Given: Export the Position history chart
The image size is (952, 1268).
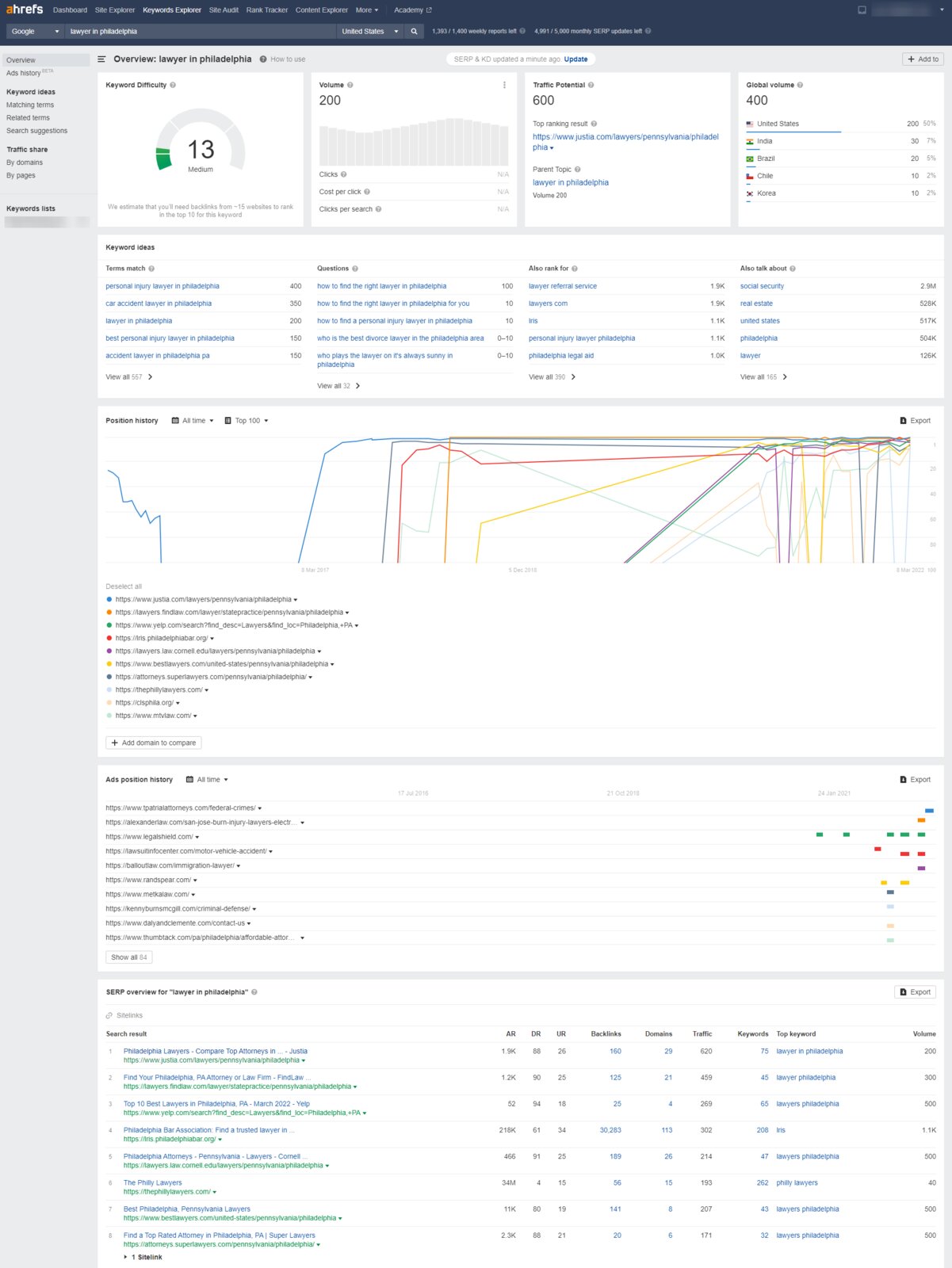Looking at the screenshot, I should coord(916,421).
